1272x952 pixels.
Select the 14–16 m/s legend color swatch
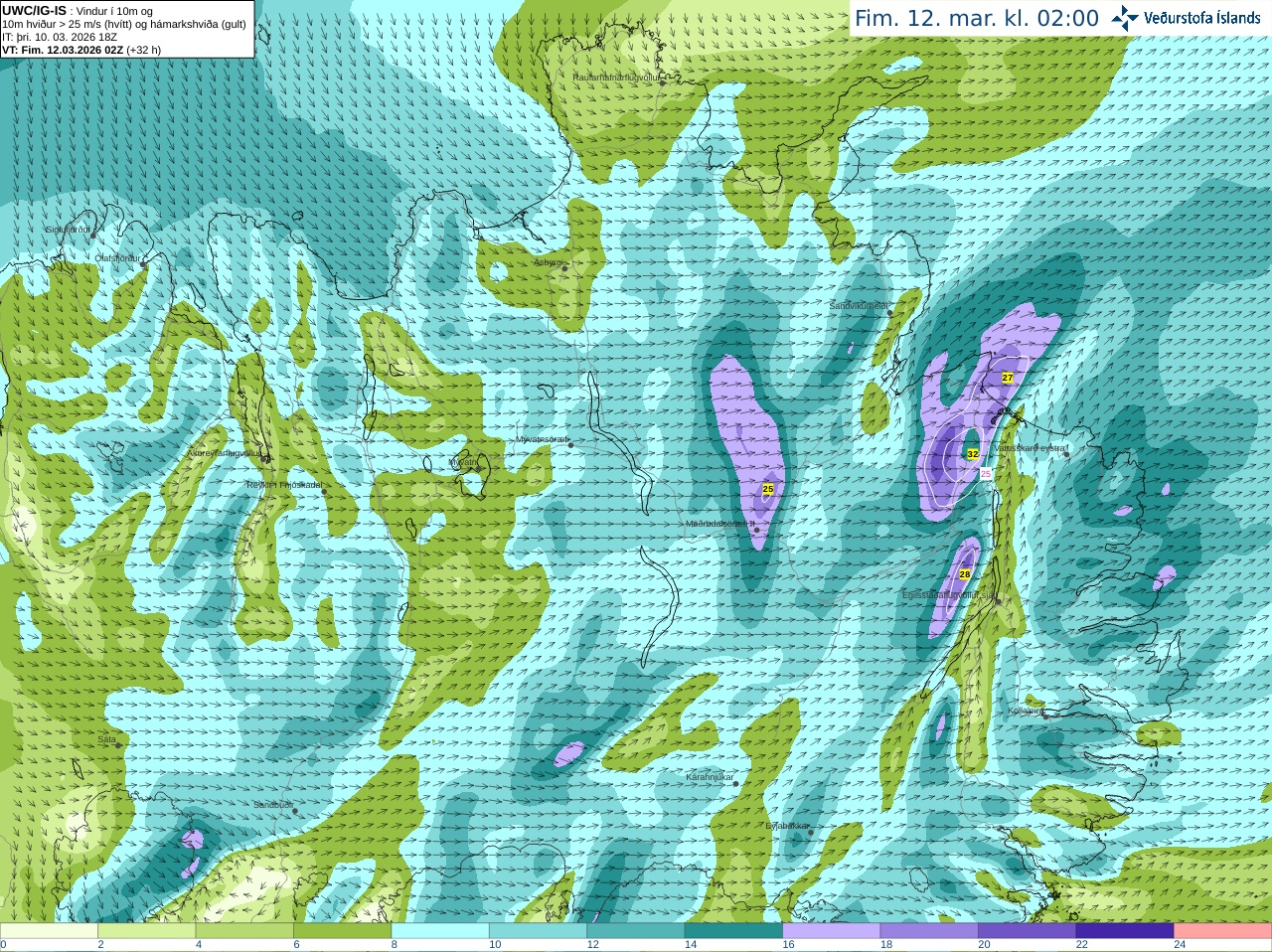[x=733, y=931]
